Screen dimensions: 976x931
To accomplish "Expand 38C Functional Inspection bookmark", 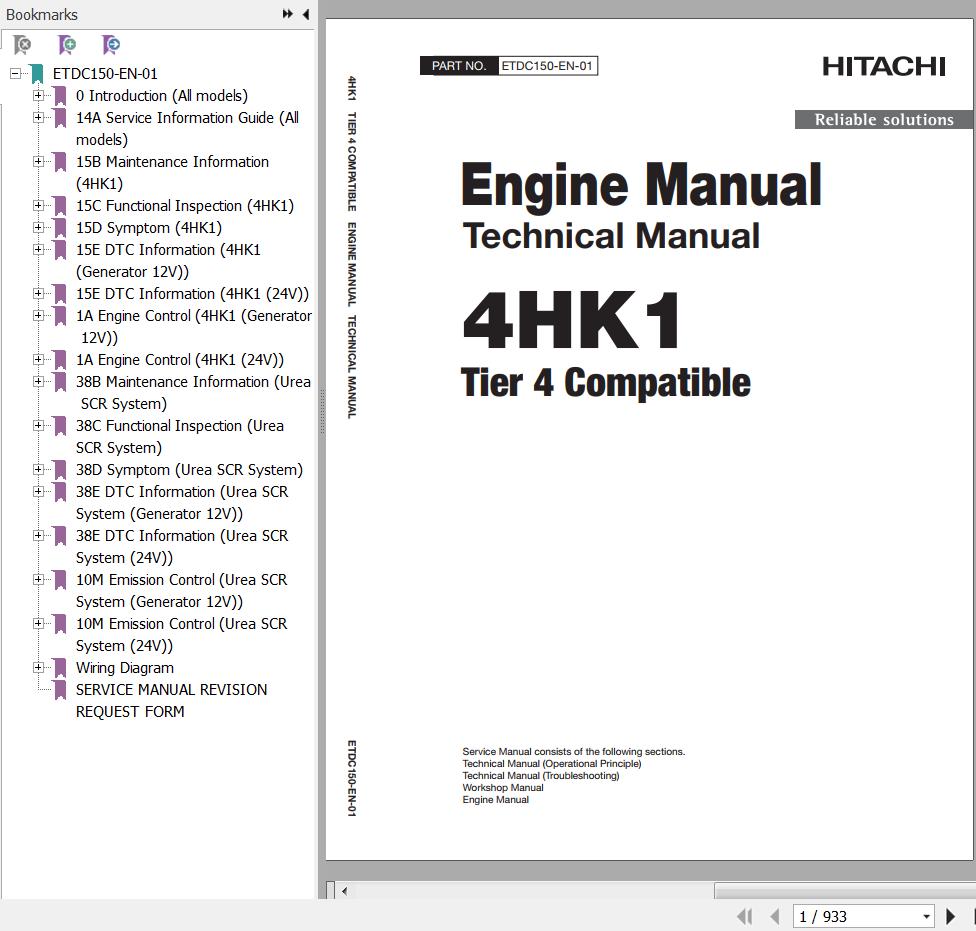I will click(39, 425).
